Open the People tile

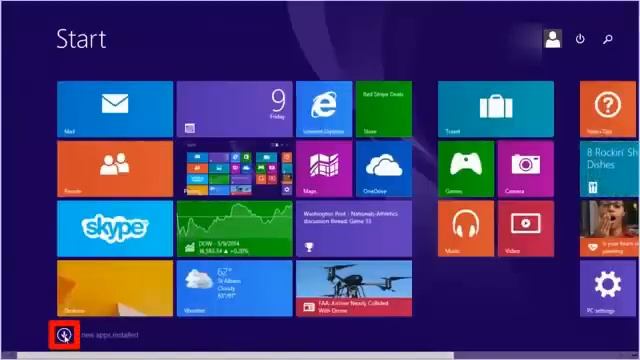click(x=115, y=169)
